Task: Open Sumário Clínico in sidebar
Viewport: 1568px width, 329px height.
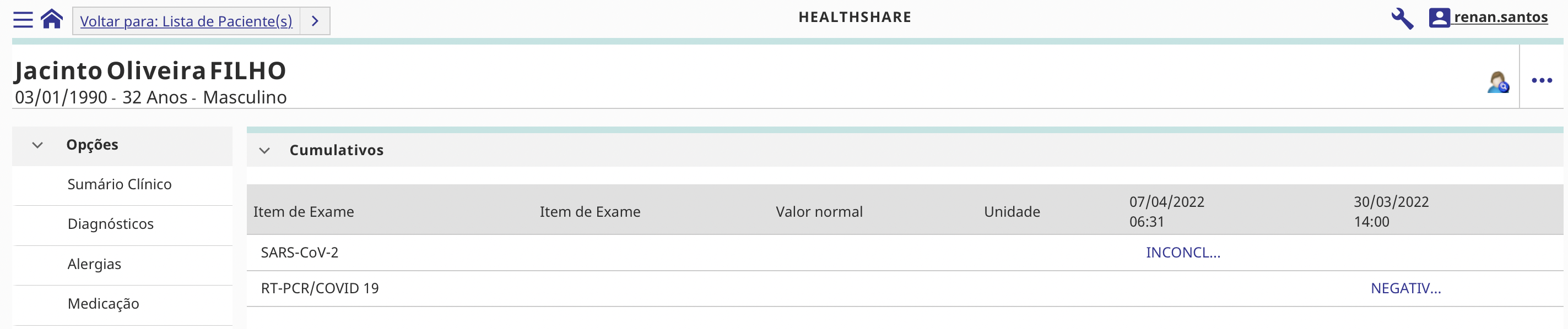Action: (120, 184)
